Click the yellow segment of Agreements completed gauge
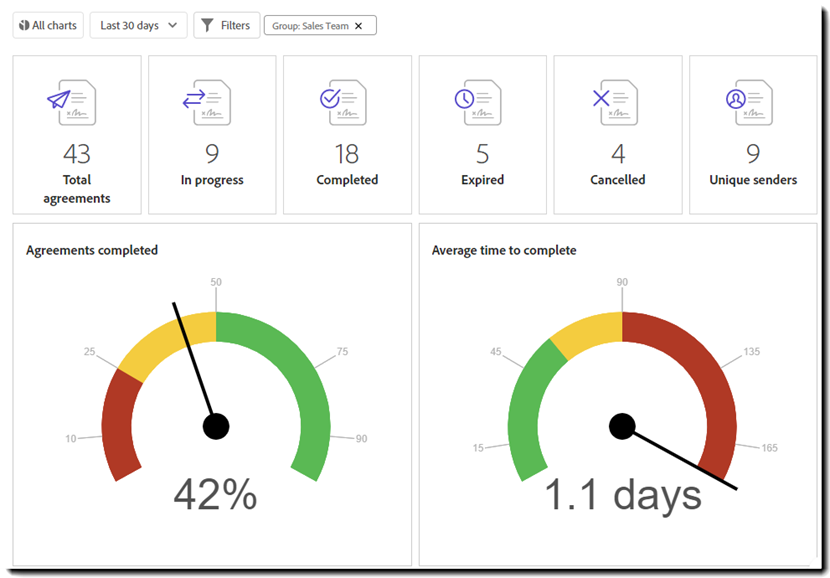The image size is (830, 578). click(x=160, y=345)
